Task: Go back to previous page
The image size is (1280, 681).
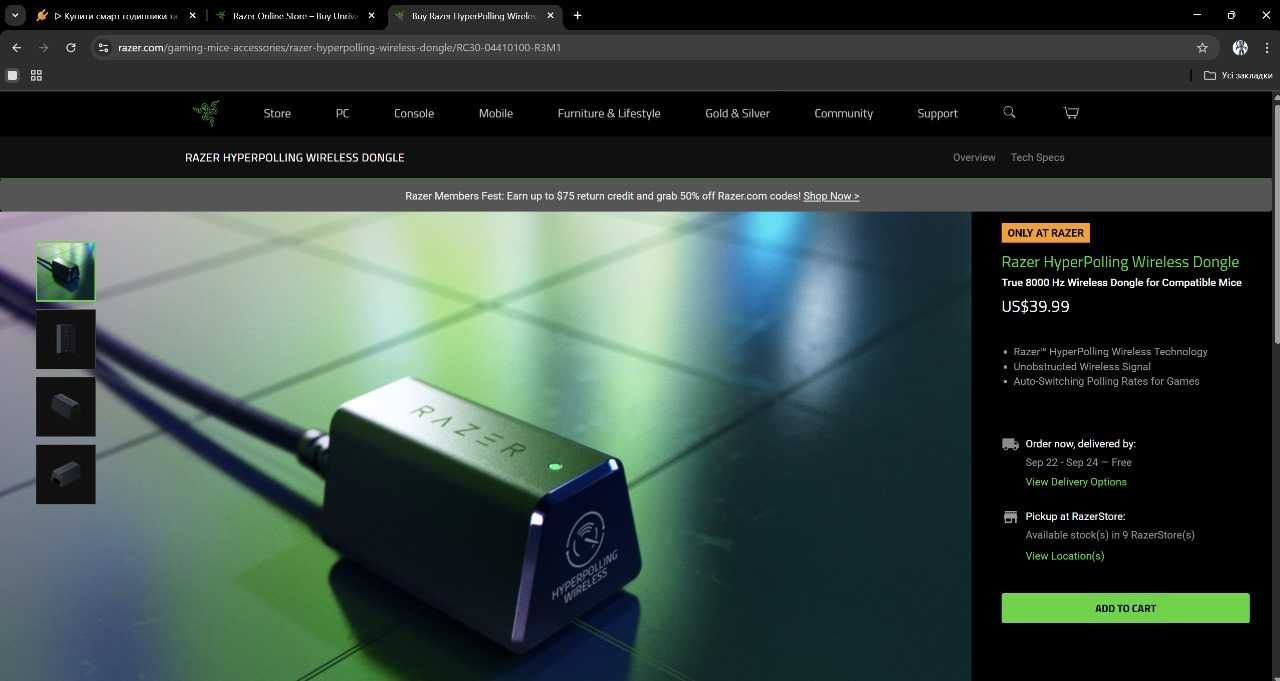Action: pos(16,47)
